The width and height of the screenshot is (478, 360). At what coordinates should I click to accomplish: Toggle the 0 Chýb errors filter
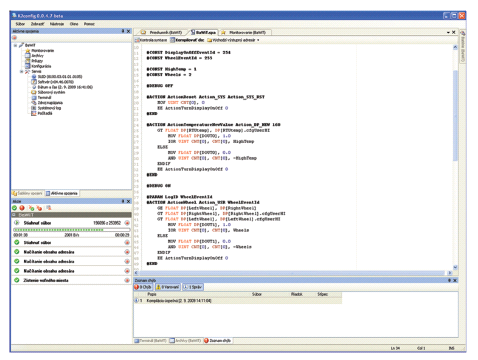[x=143, y=287]
